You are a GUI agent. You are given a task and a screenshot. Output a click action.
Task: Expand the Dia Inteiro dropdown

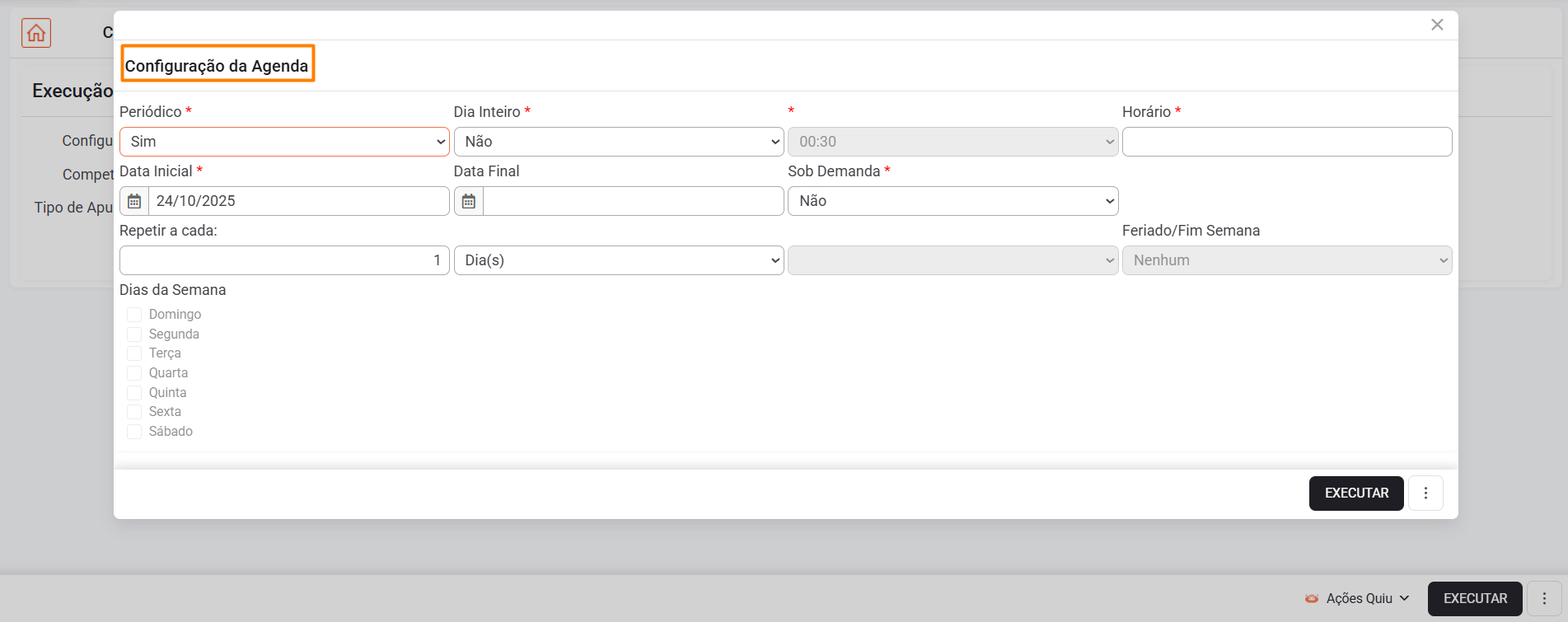(x=618, y=142)
